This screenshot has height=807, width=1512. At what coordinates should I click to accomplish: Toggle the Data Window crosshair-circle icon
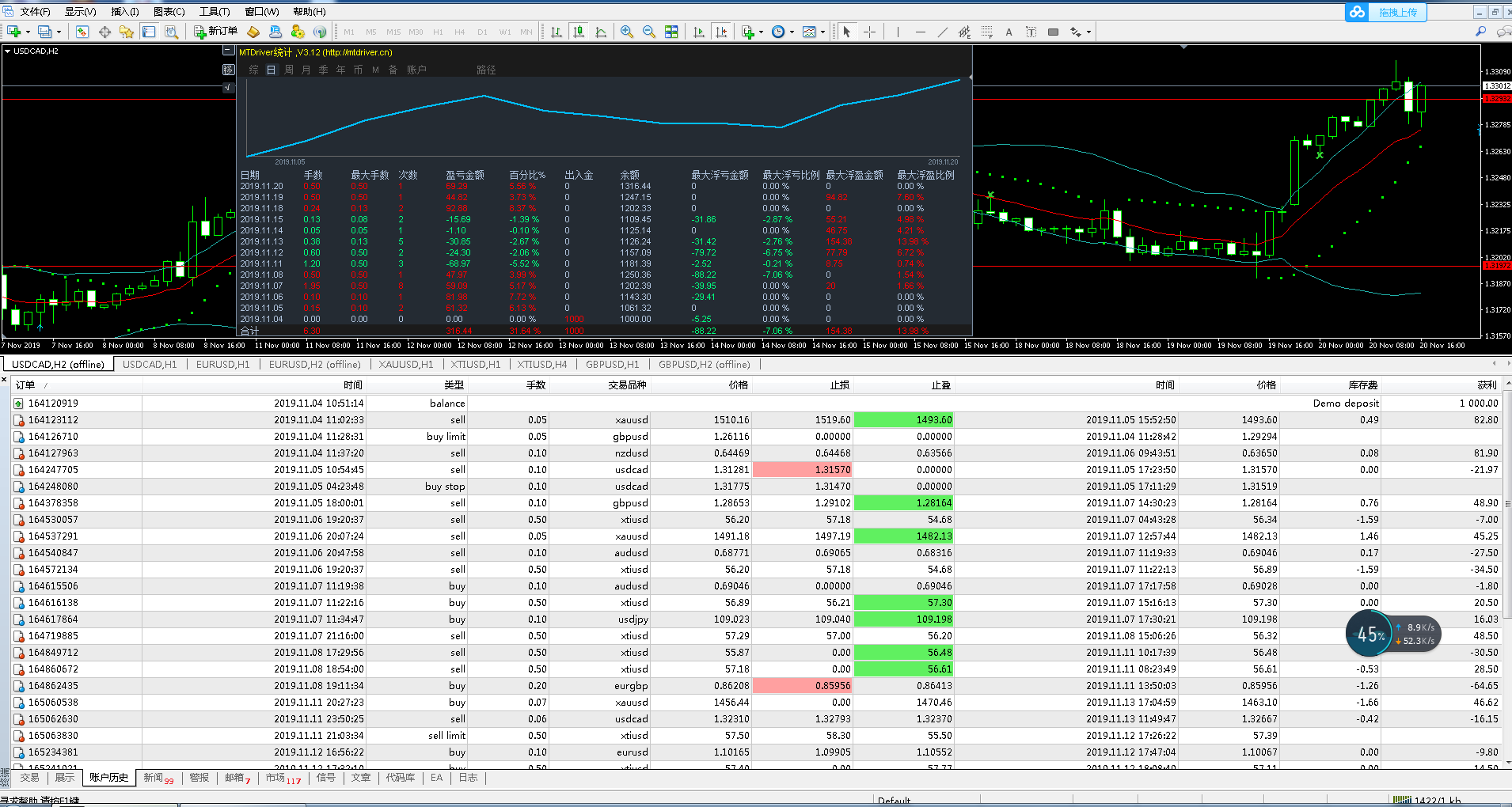pos(104,32)
